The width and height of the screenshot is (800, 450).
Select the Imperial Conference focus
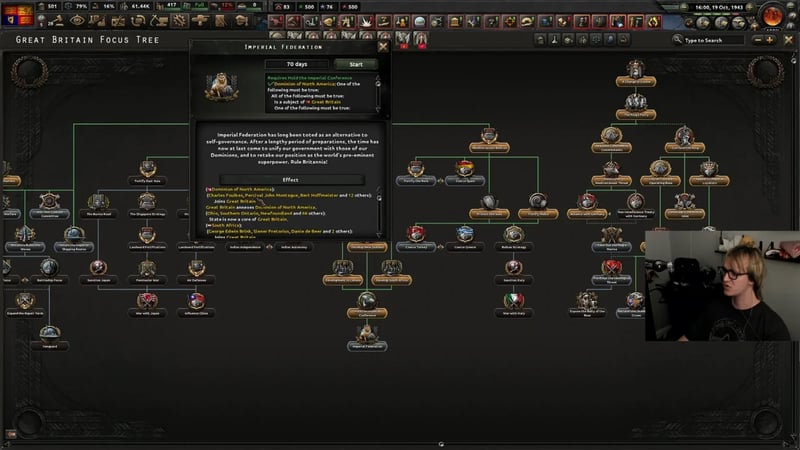(367, 305)
